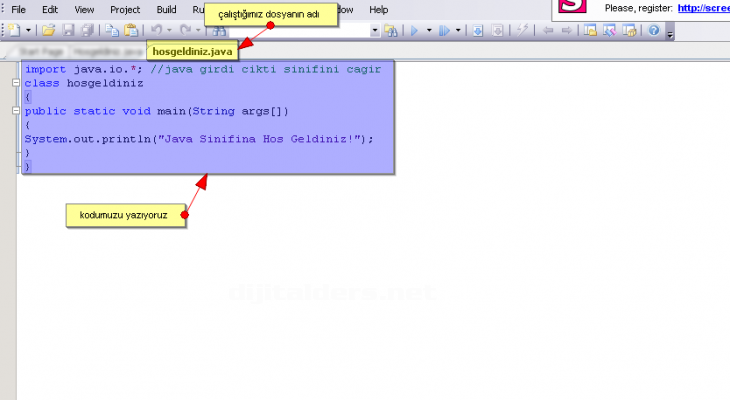The width and height of the screenshot is (730, 400).
Task: Open the New file dropdown arrow
Action: (x=28, y=31)
